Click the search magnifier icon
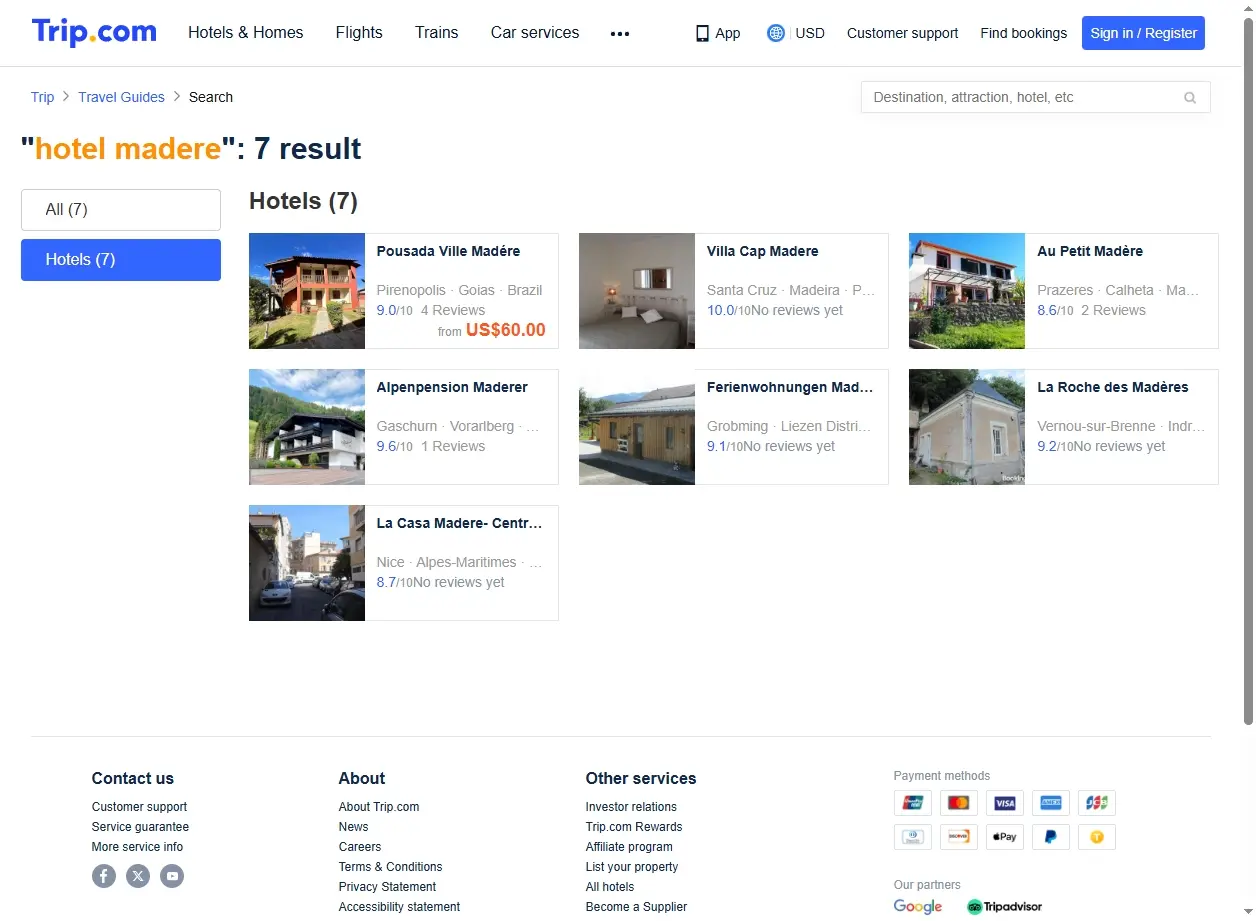This screenshot has height=921, width=1256. tap(1190, 97)
